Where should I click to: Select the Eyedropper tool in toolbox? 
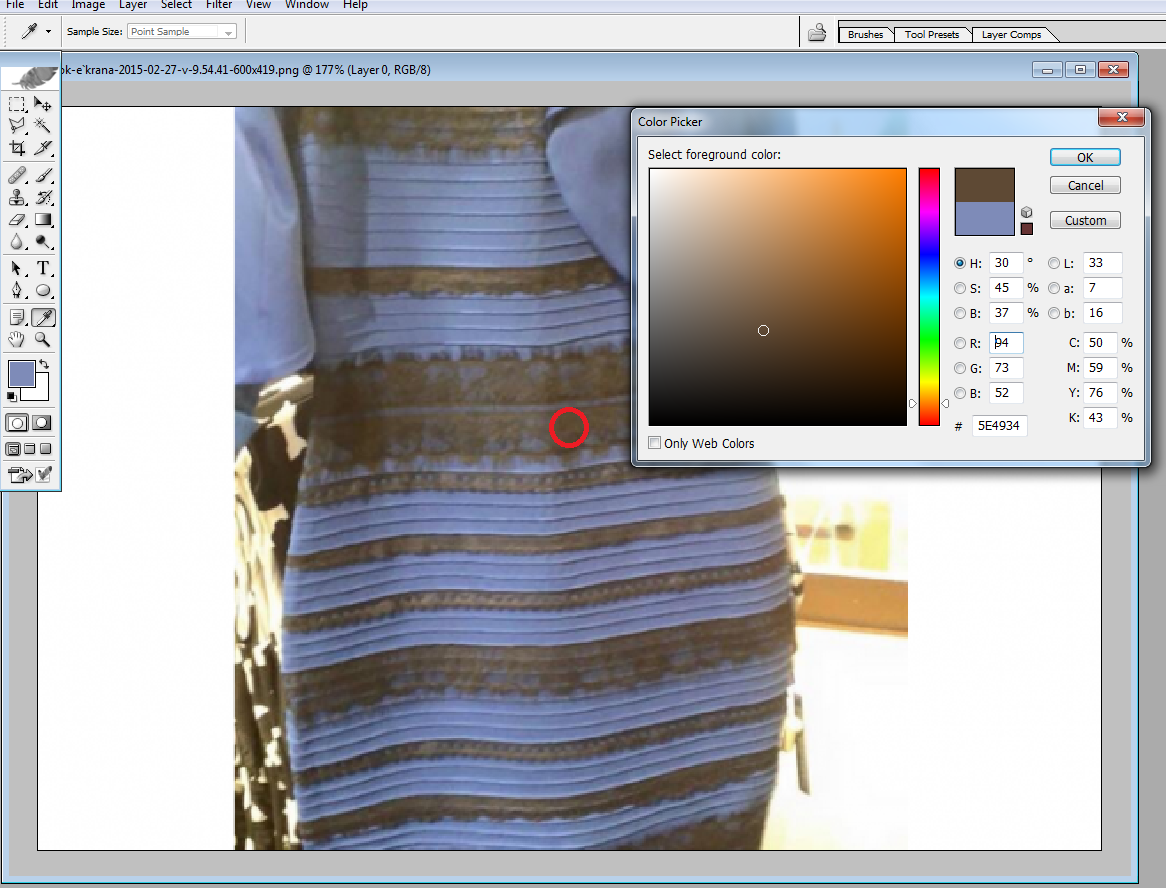(43, 318)
